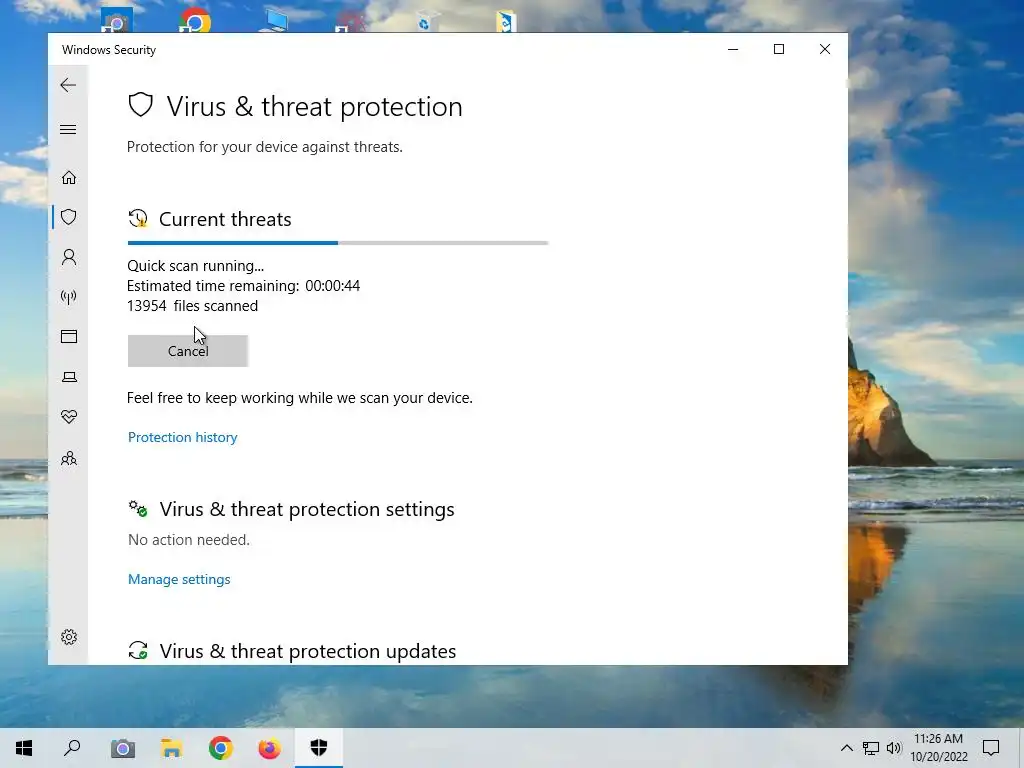Open the network tray icon
The image size is (1024, 768).
coord(871,748)
